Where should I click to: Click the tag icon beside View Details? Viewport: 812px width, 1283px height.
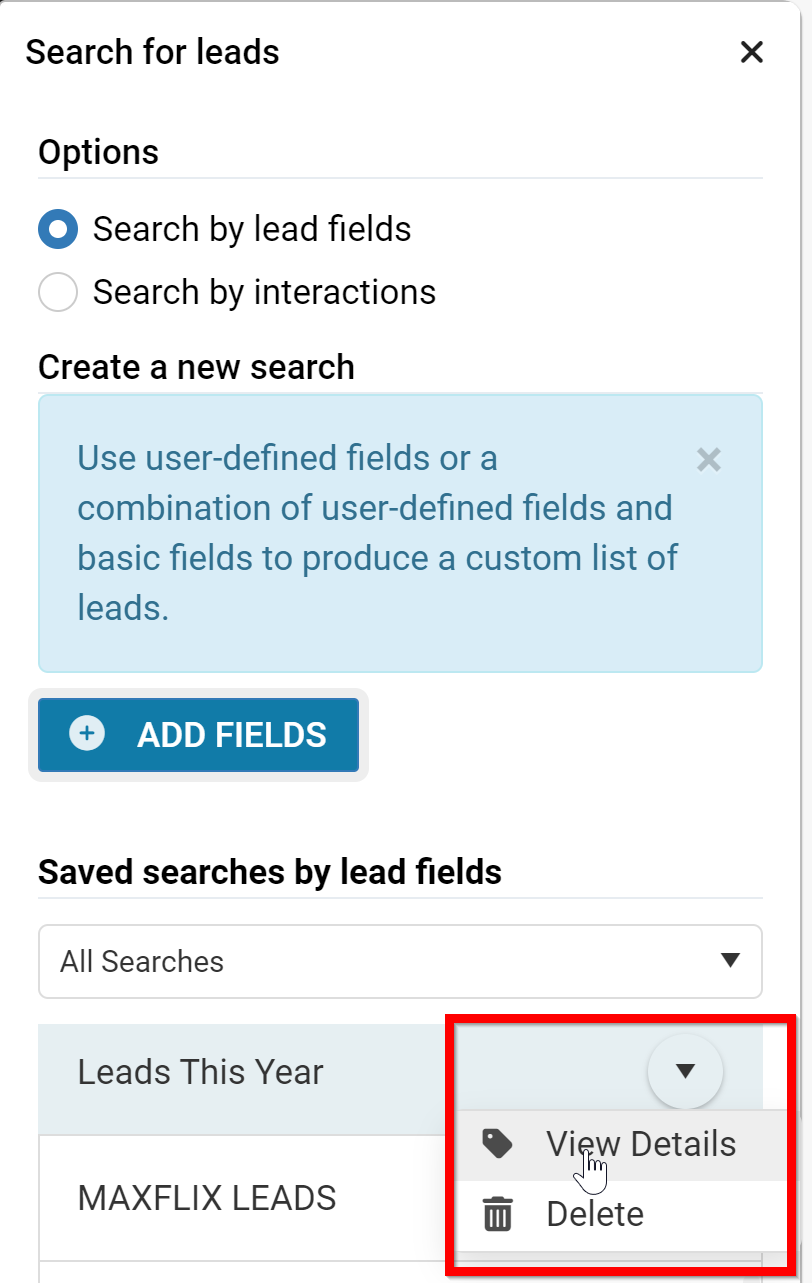[499, 1143]
